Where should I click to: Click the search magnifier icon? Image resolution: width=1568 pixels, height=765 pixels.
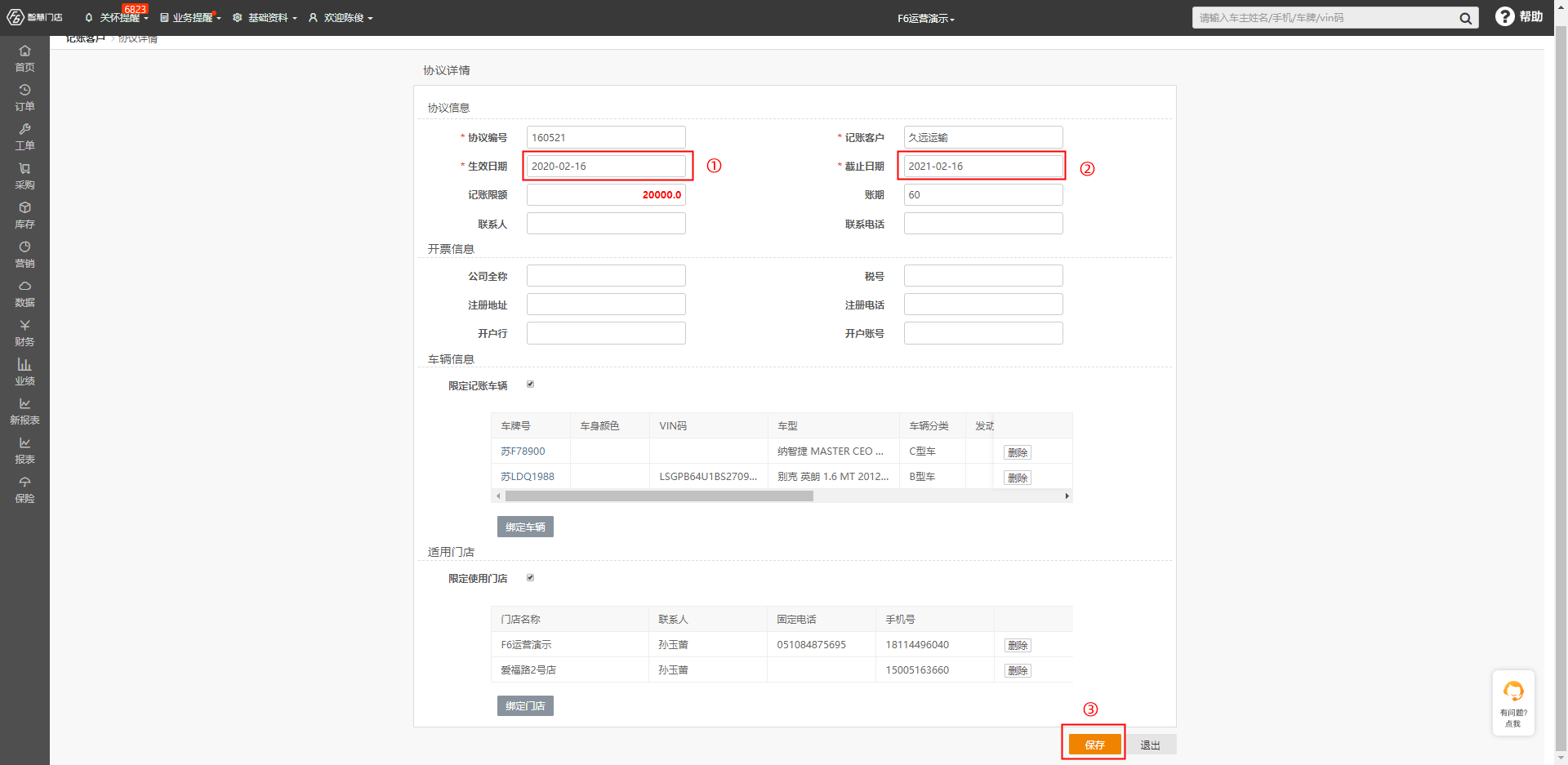tap(1465, 18)
